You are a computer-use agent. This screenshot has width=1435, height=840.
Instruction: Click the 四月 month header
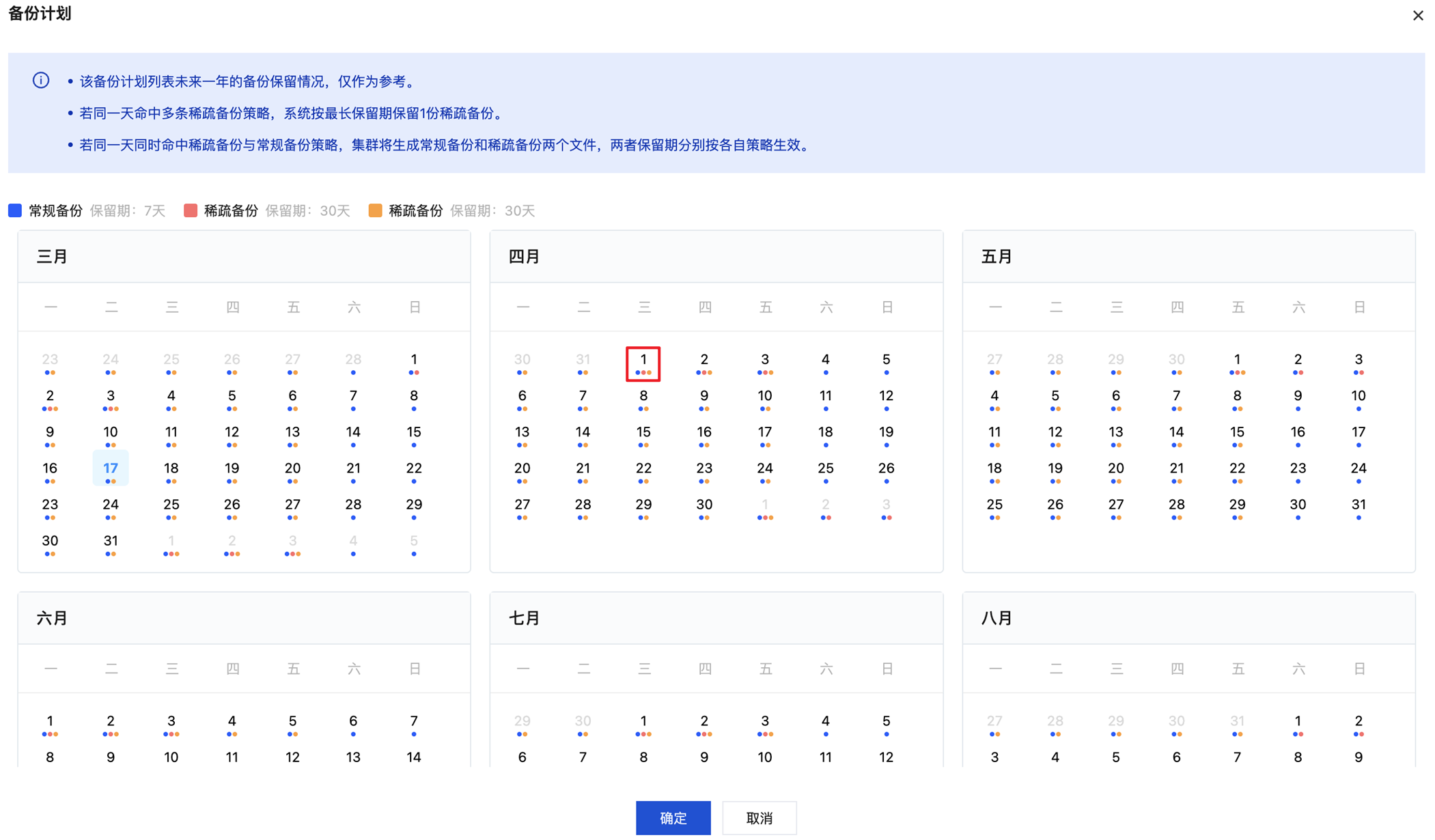coord(525,257)
